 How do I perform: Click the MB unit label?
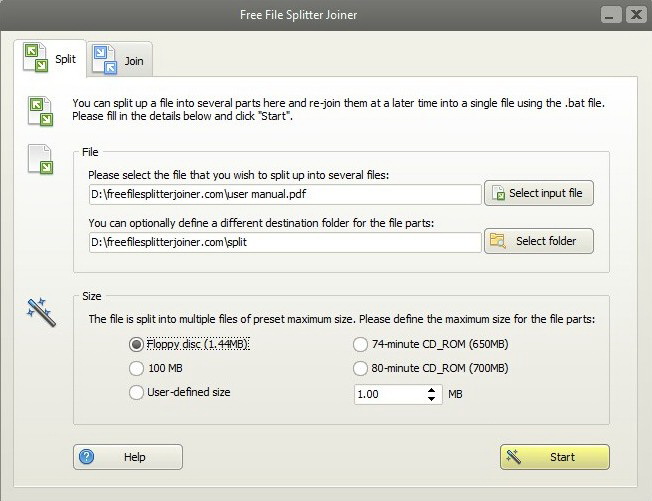455,394
